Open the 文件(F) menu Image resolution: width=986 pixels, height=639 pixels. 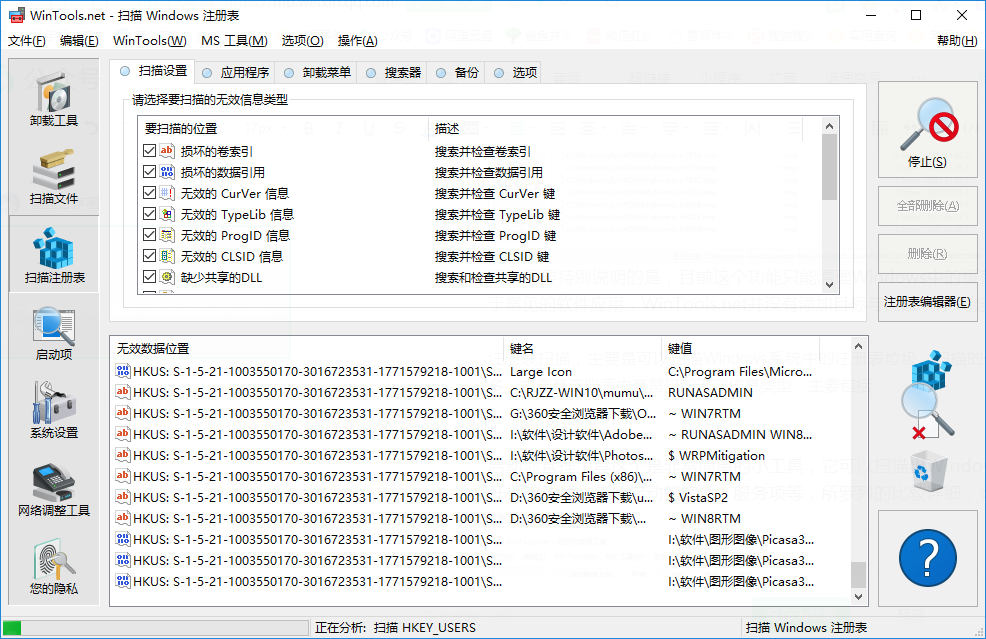point(26,41)
